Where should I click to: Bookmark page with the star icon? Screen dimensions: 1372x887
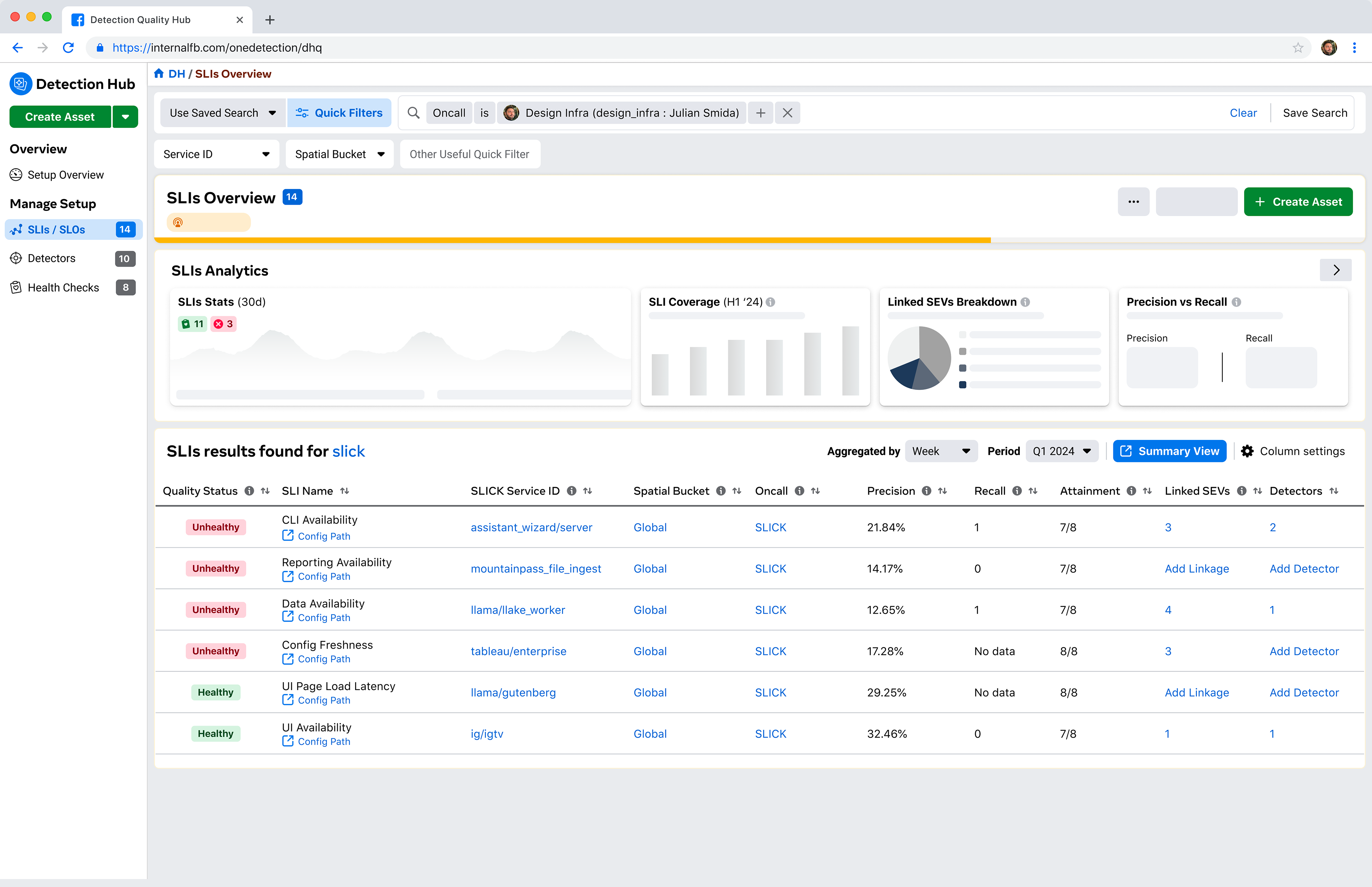1298,48
